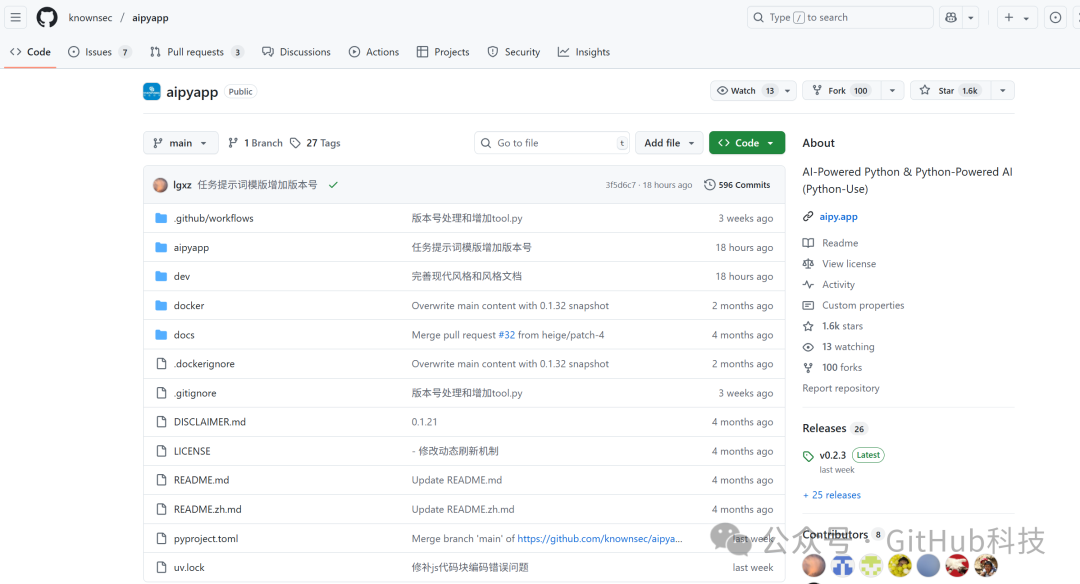Screen dimensions: 1080x584
Task: Open the Add file dropdown
Action: point(669,143)
